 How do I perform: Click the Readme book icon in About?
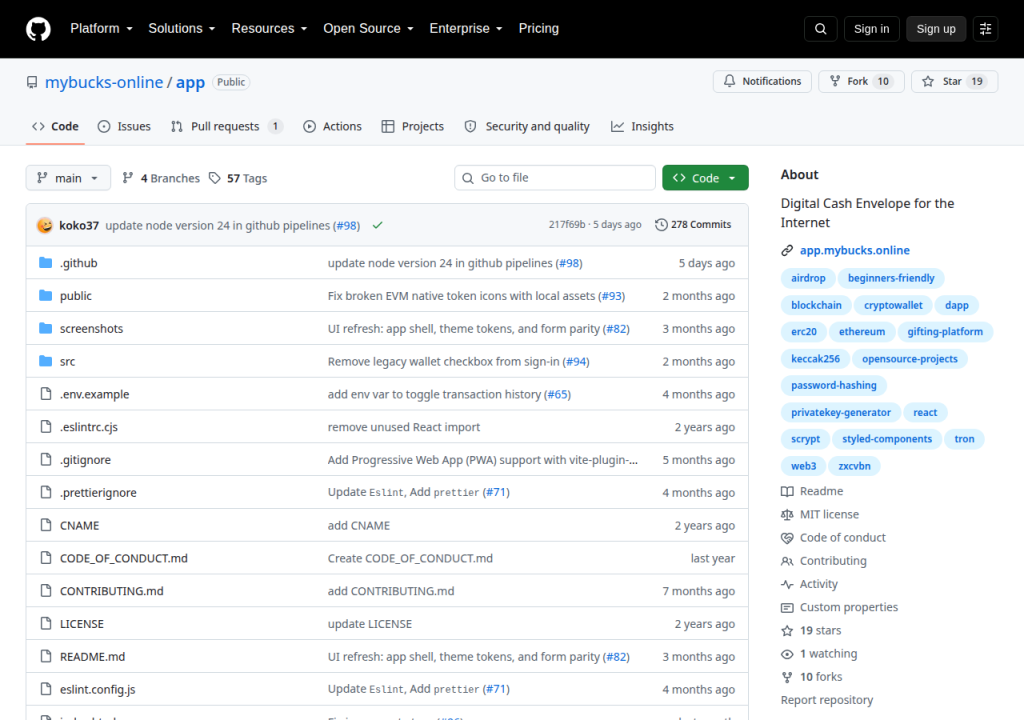pyautogui.click(x=787, y=491)
